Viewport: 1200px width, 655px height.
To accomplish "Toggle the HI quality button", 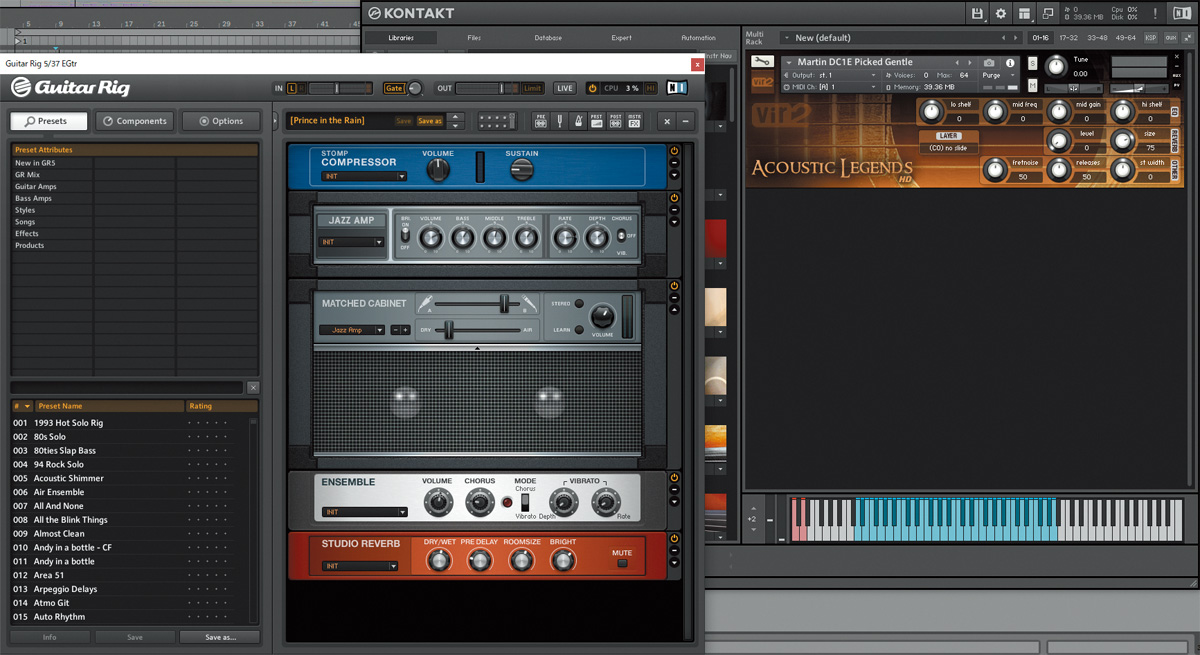I will (x=650, y=88).
